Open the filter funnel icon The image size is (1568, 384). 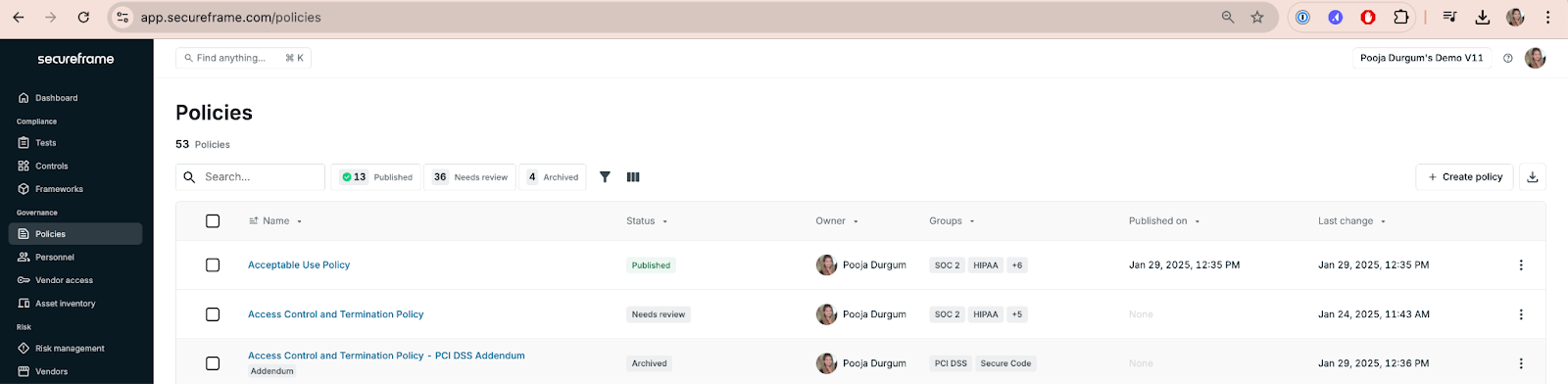click(x=605, y=177)
